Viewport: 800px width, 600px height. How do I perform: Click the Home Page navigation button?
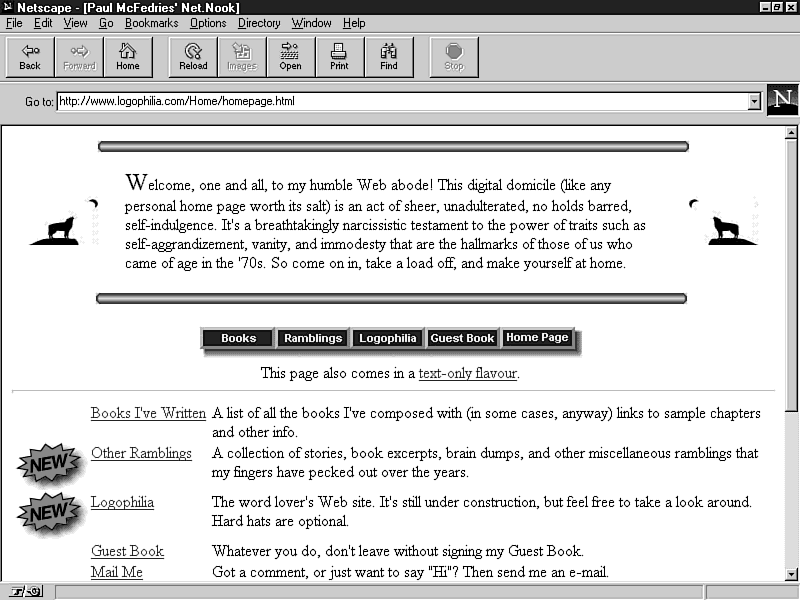(537, 338)
